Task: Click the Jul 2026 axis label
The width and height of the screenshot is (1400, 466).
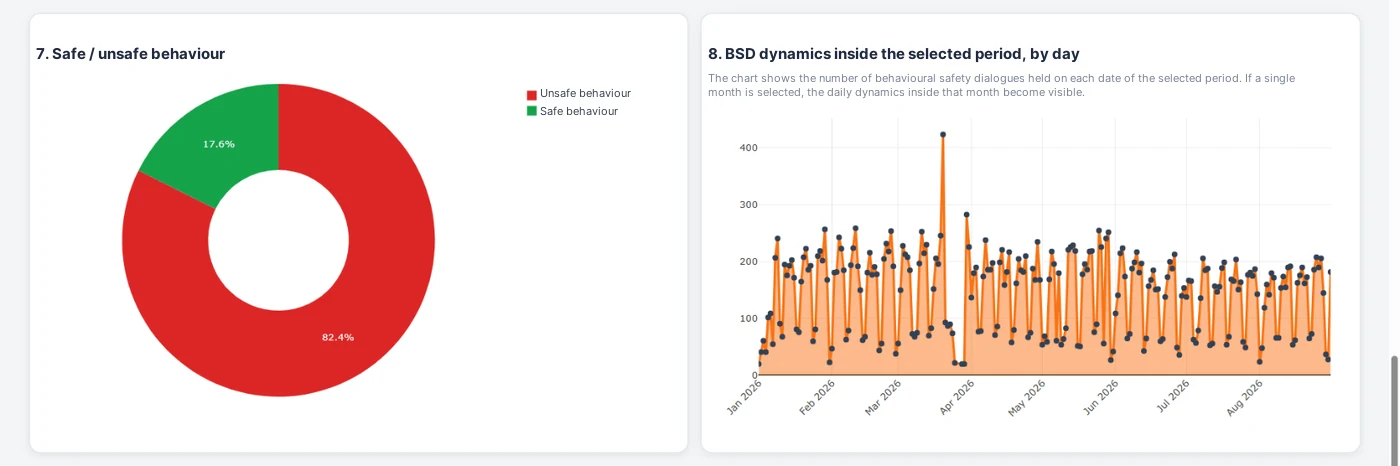Action: click(x=1171, y=397)
